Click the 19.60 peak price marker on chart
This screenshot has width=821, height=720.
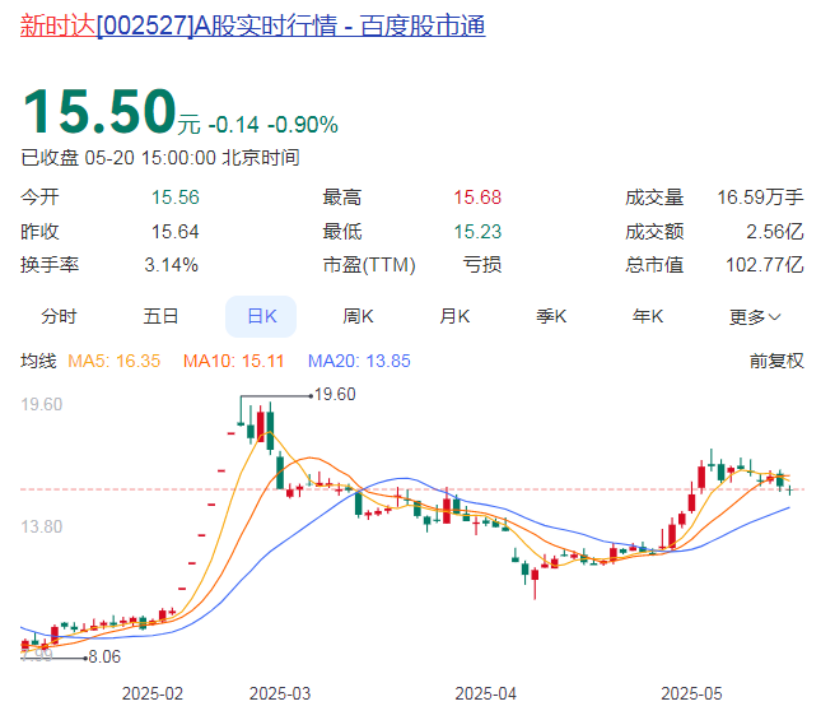point(335,394)
